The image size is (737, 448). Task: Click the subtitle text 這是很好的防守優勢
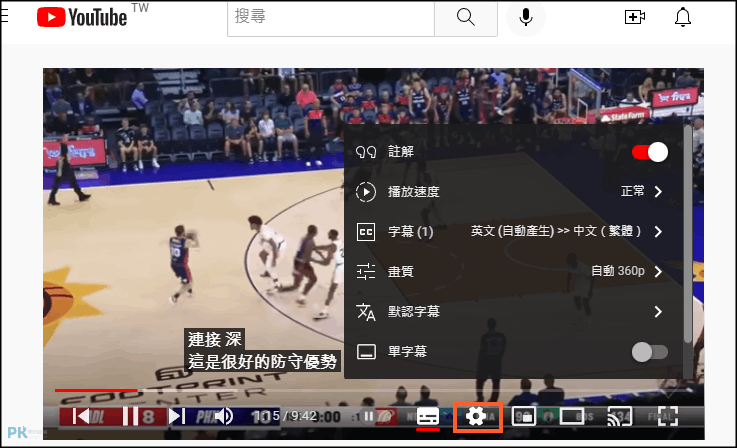262,362
